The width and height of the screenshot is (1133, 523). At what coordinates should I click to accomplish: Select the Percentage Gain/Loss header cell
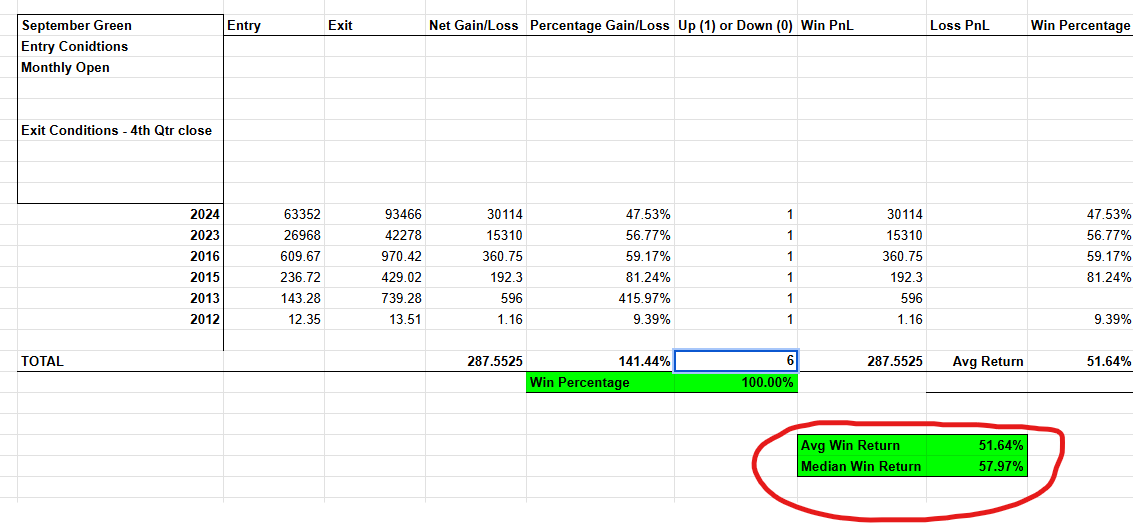(600, 25)
